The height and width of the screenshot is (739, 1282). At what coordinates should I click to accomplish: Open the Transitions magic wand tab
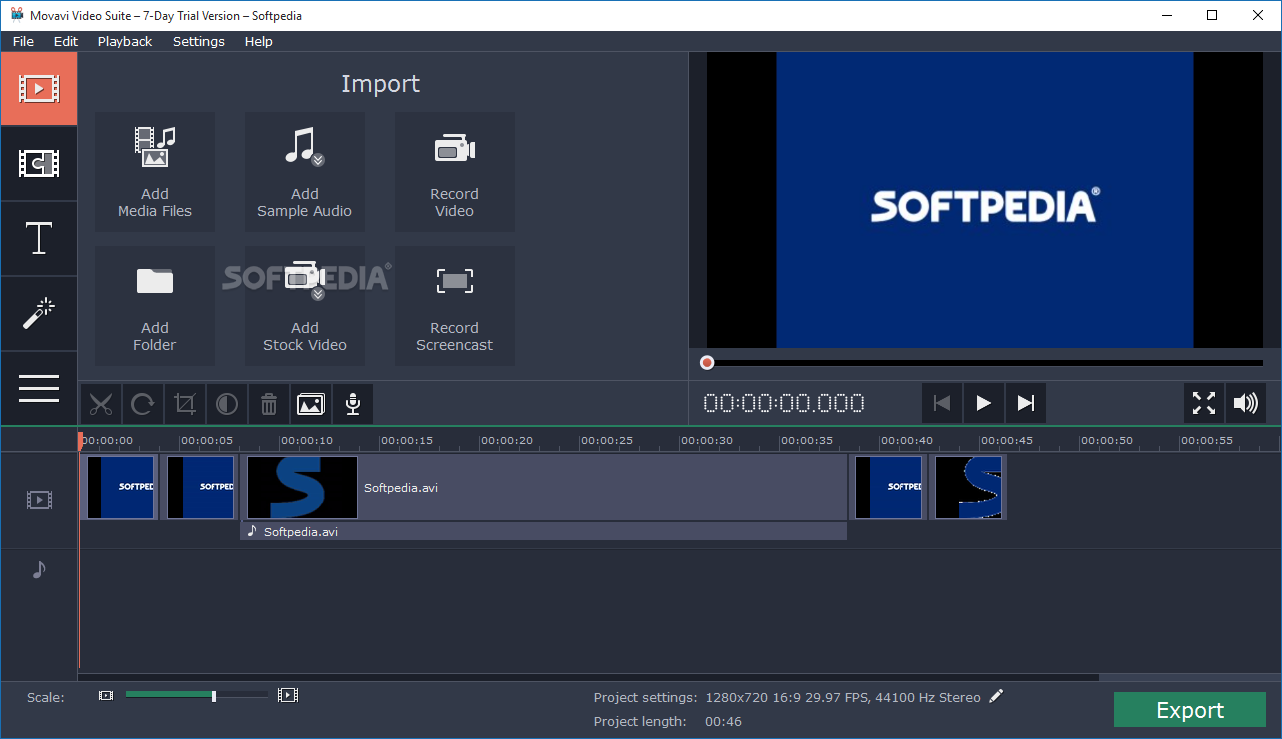click(x=39, y=313)
